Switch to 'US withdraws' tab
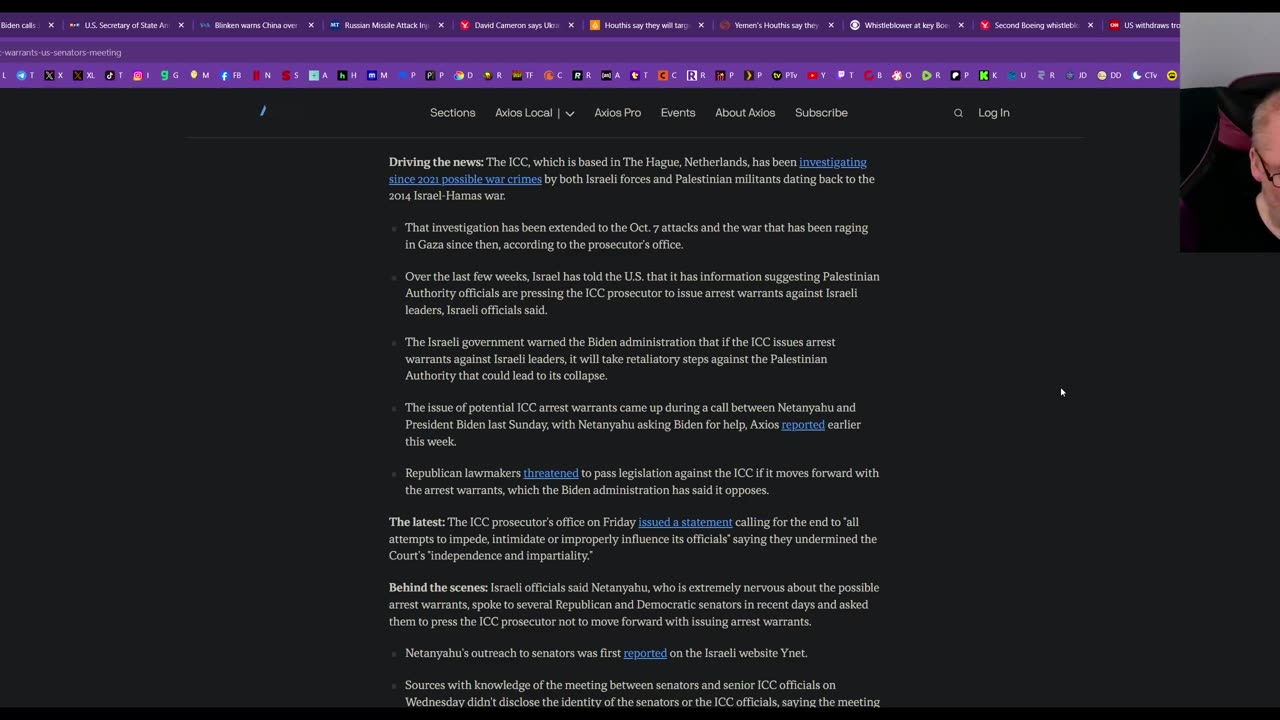The width and height of the screenshot is (1280, 720). click(1142, 25)
